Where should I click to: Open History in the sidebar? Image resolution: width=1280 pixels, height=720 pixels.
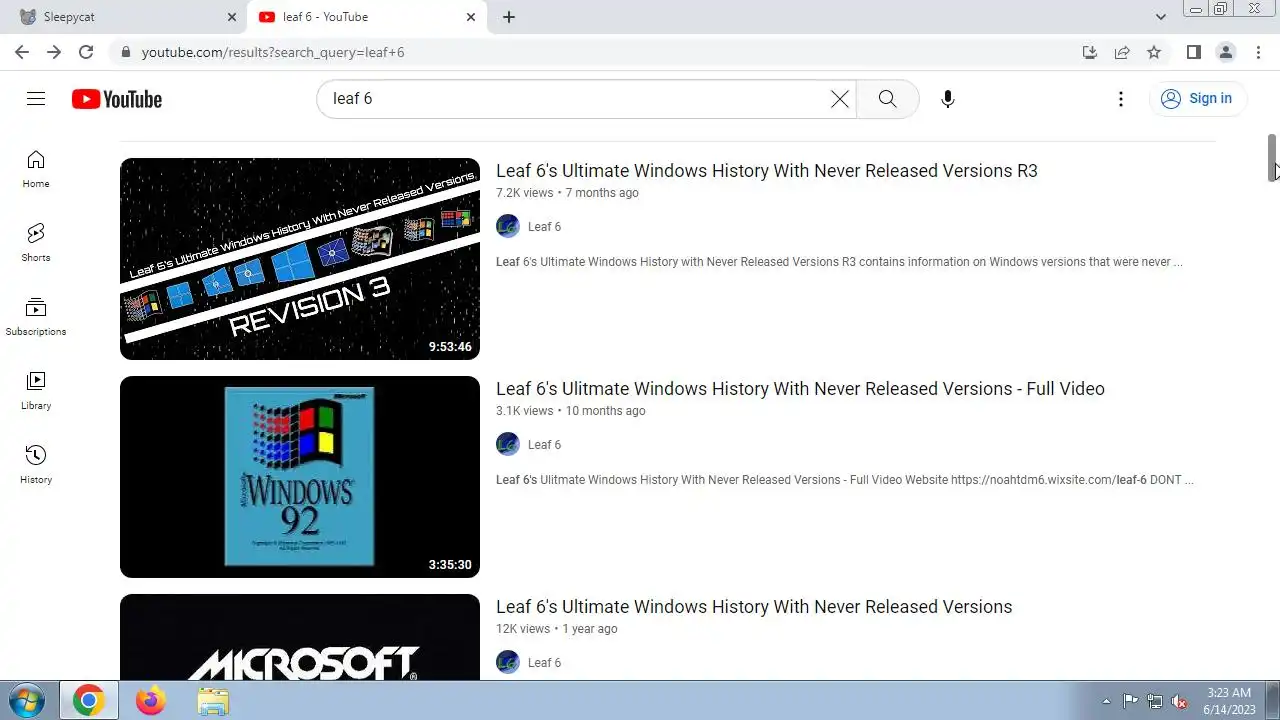click(36, 465)
